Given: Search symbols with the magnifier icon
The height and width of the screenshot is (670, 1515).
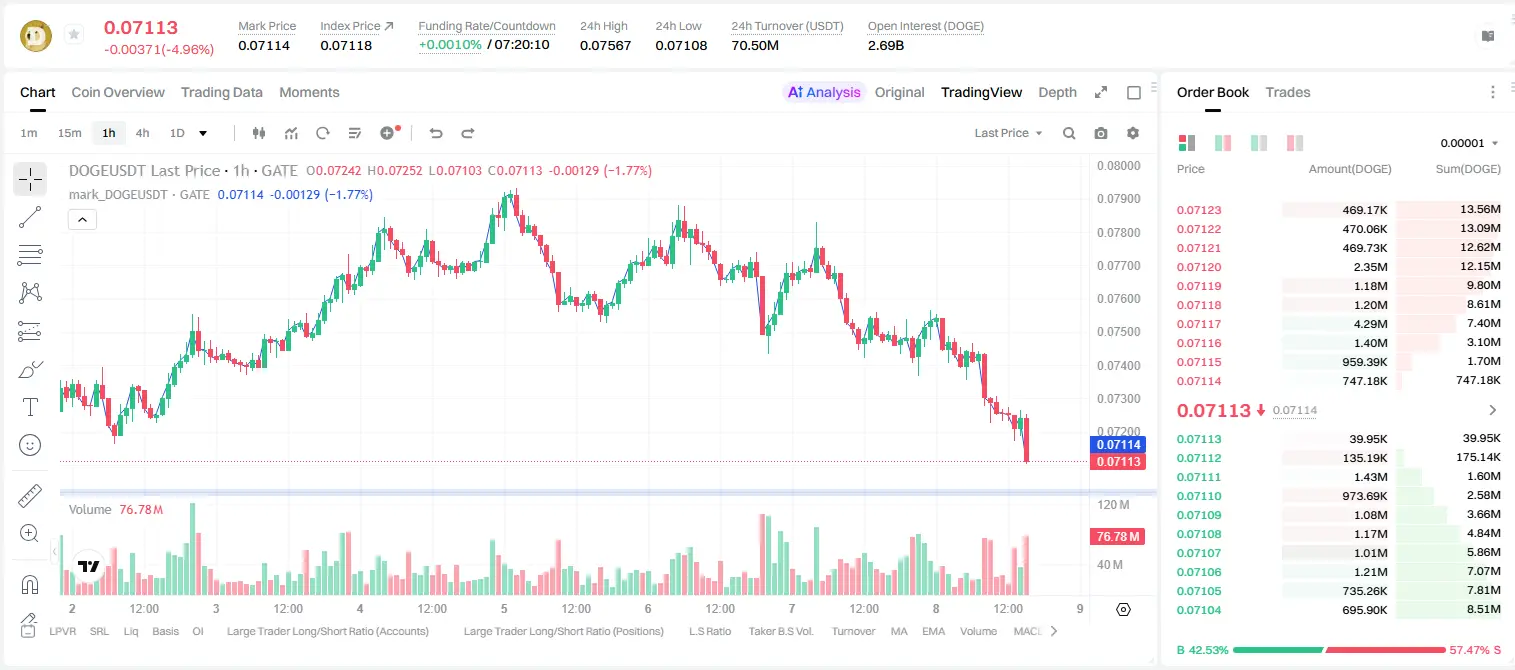Looking at the screenshot, I should [x=1069, y=133].
